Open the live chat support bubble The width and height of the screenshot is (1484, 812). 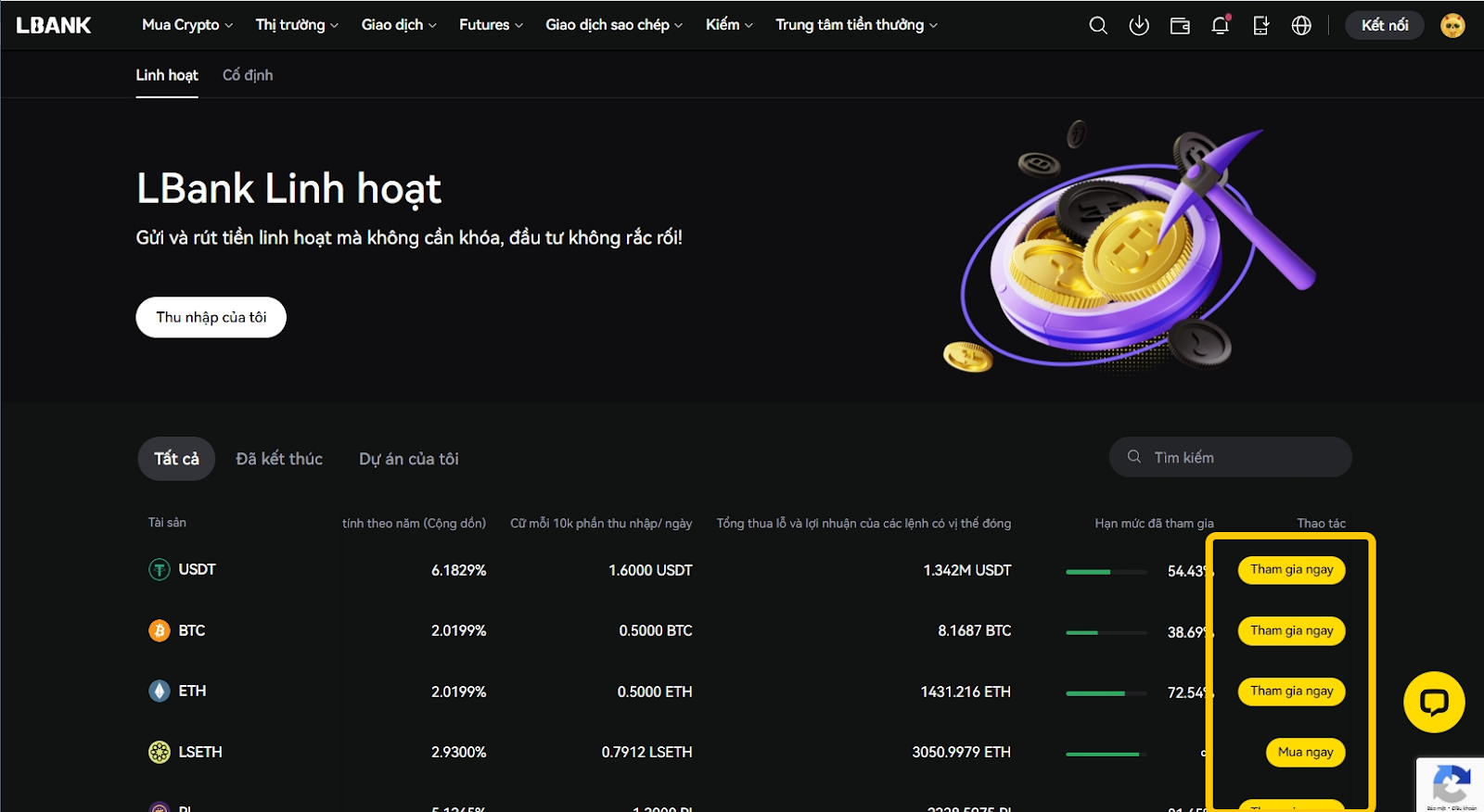1434,702
